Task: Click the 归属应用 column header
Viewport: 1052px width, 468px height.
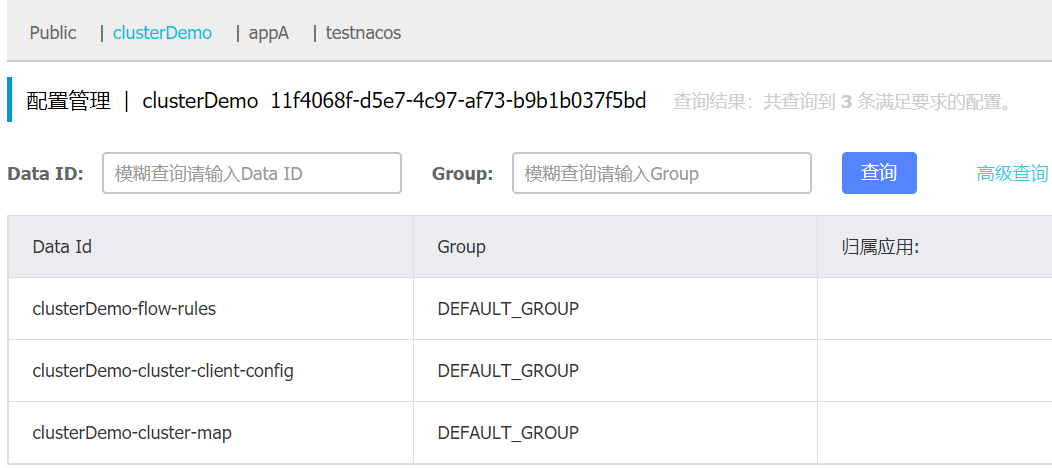Action: 880,247
